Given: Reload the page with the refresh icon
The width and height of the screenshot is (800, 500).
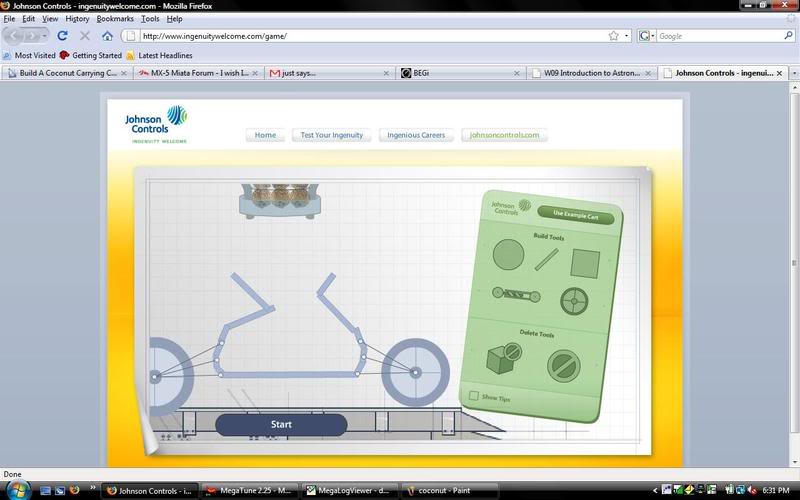Looking at the screenshot, I should [62, 36].
